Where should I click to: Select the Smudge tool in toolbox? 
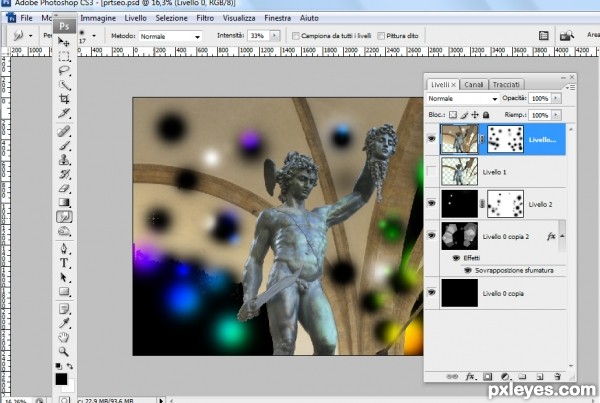[64, 217]
